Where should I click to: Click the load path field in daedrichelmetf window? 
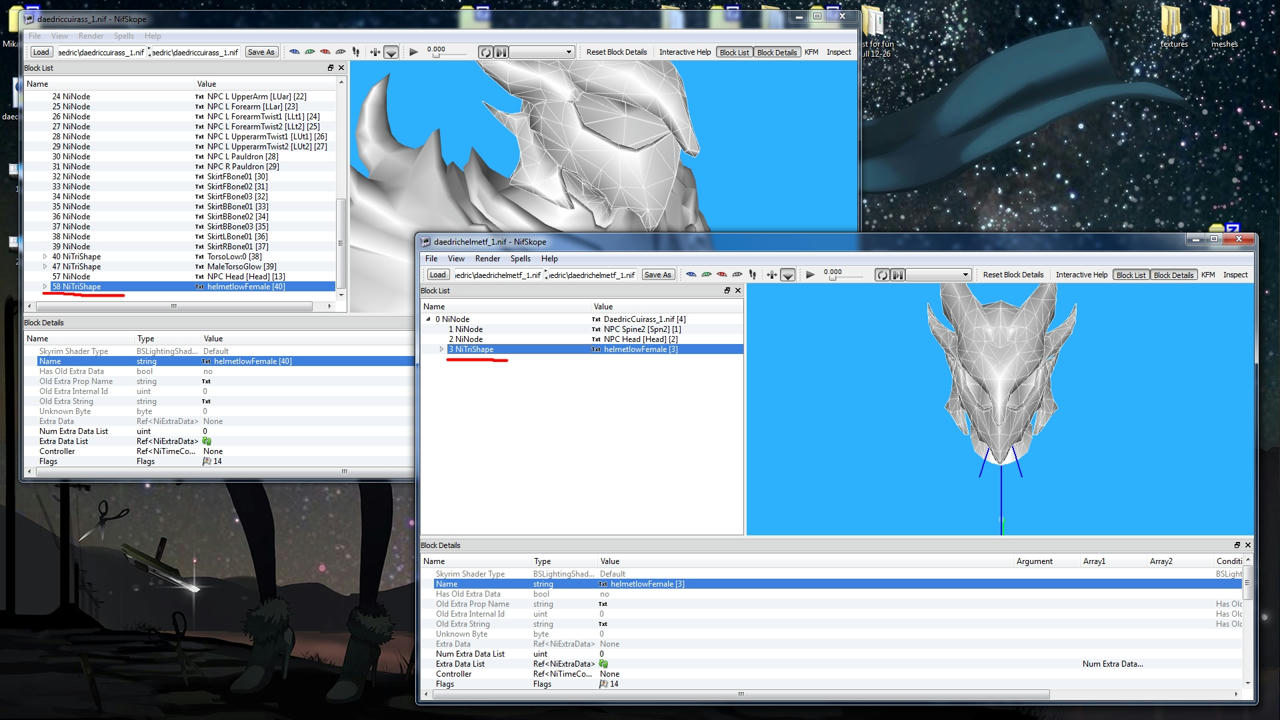(x=497, y=275)
